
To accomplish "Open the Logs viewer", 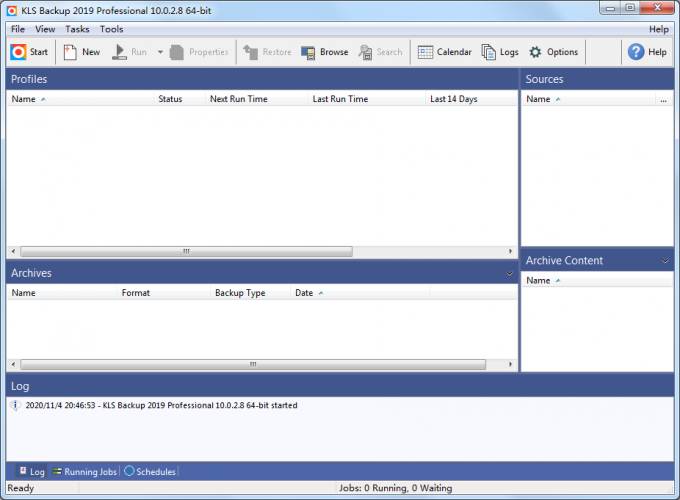I will click(x=500, y=52).
